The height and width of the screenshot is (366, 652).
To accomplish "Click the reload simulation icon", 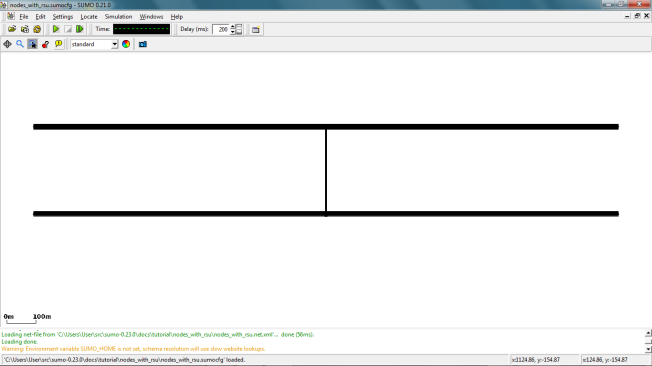I will [x=37, y=29].
